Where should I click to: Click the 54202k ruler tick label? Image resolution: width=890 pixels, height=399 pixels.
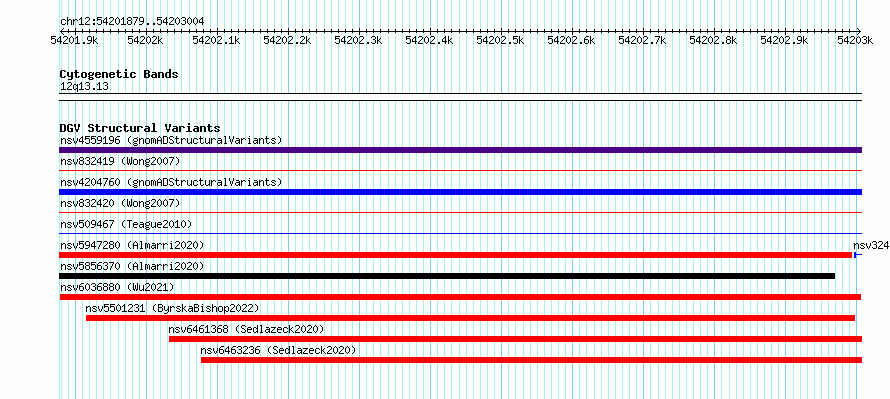pyautogui.click(x=145, y=40)
